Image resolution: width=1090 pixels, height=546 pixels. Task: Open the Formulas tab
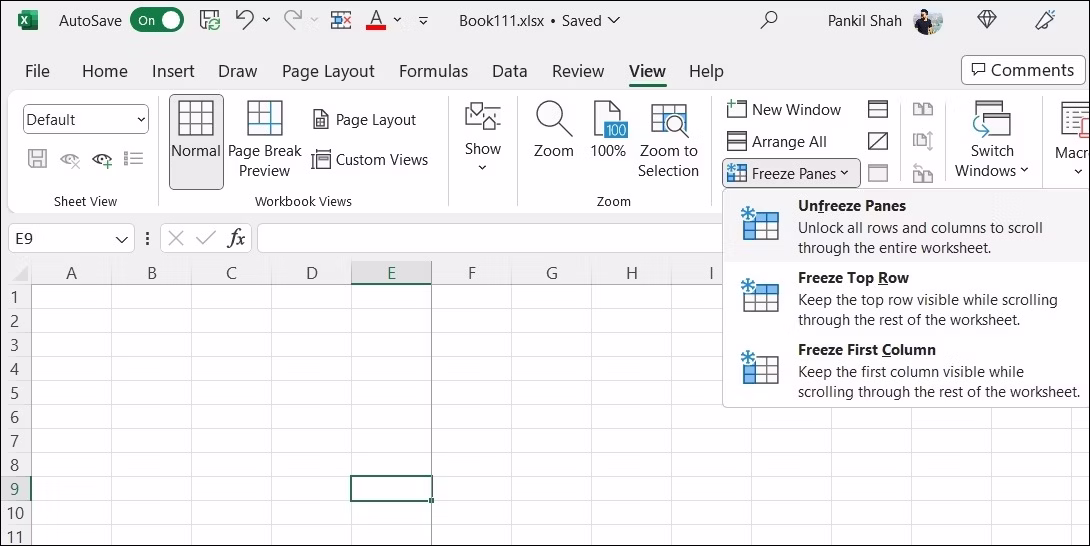433,71
